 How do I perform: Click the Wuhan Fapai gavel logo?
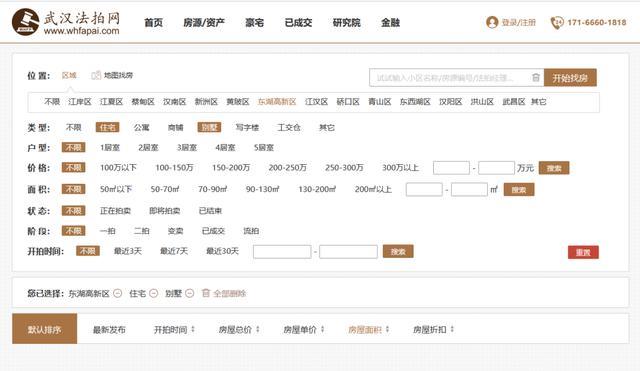tap(25, 22)
